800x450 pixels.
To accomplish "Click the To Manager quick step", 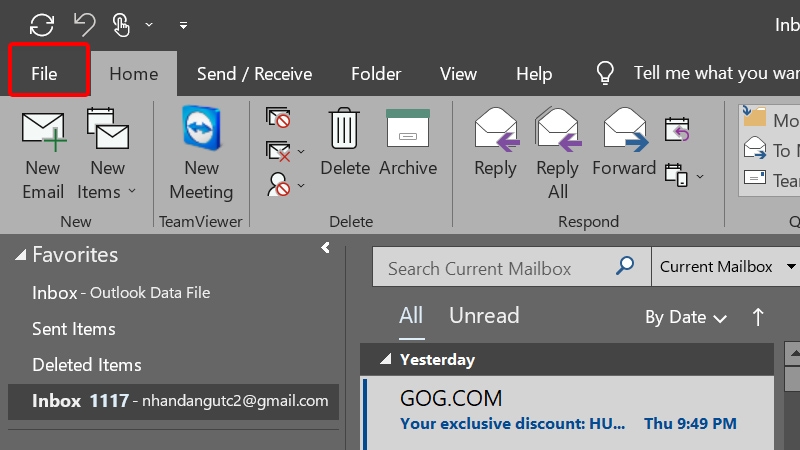I will point(770,150).
